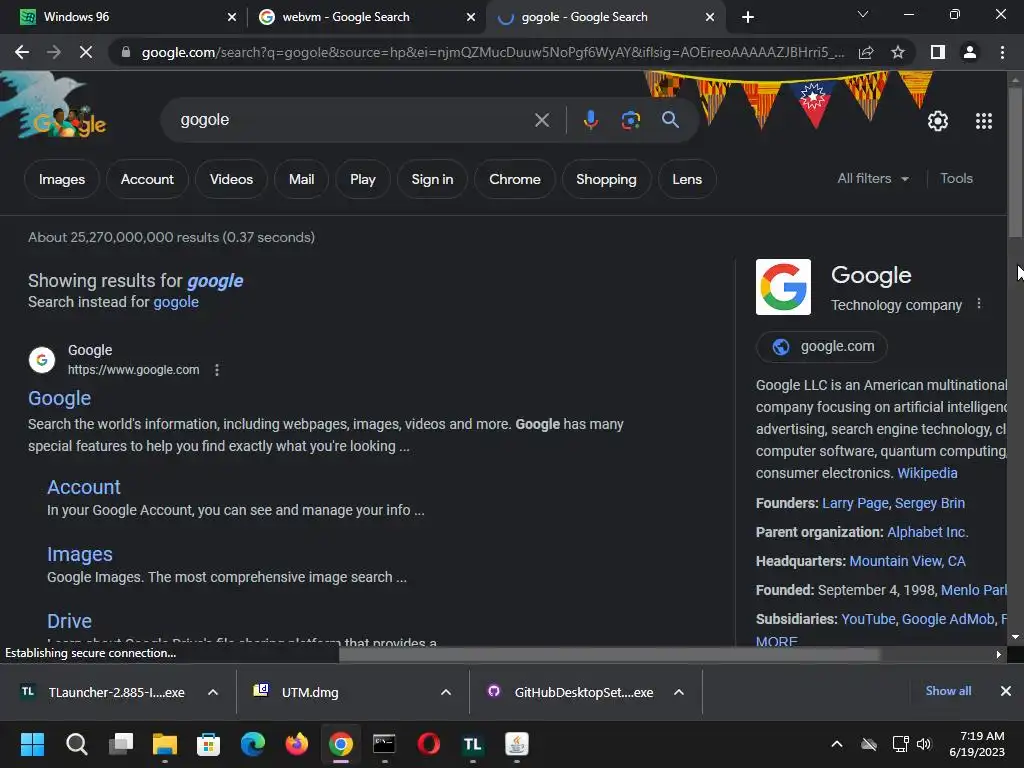Open tab search chevron in title bar

click(x=863, y=14)
